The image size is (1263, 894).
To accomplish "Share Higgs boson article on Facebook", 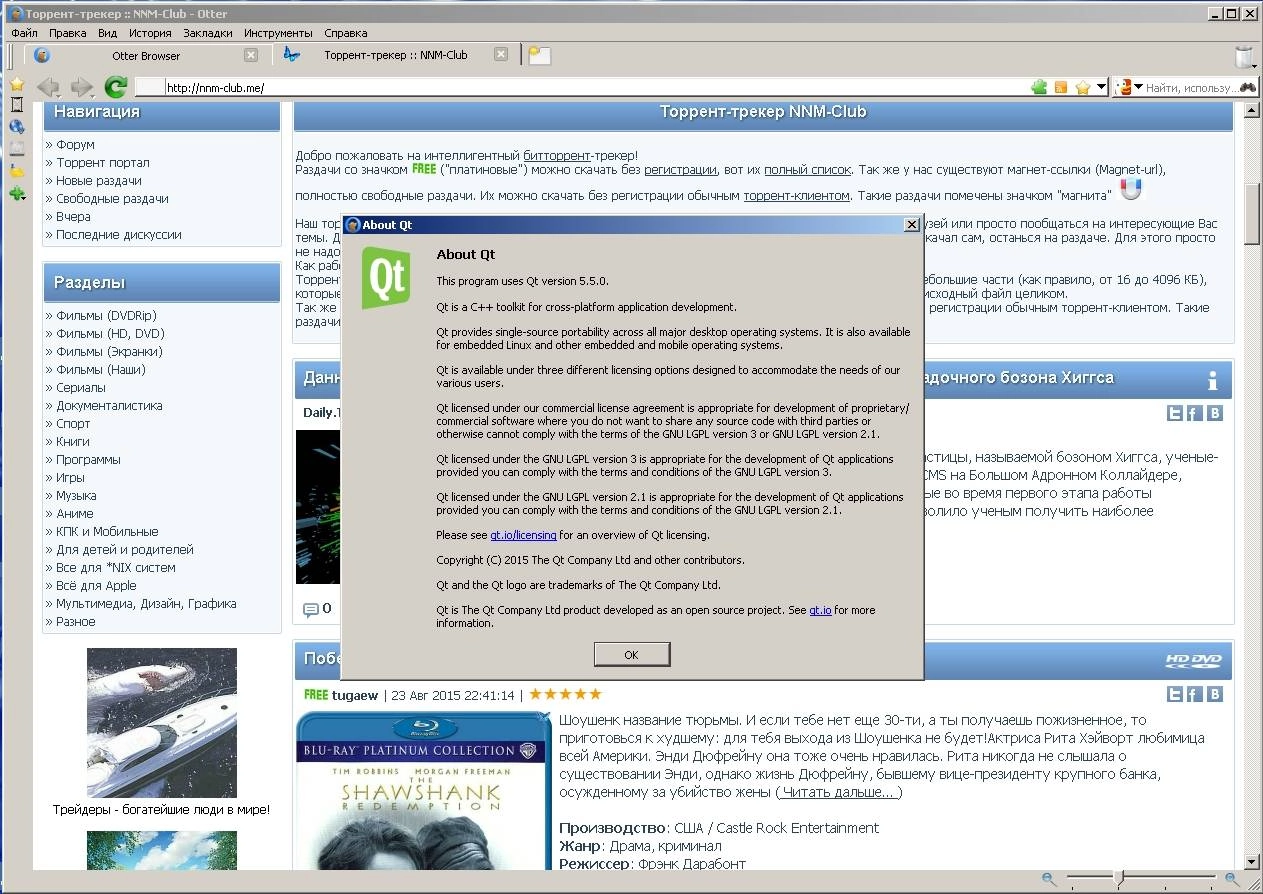I will pyautogui.click(x=1195, y=413).
